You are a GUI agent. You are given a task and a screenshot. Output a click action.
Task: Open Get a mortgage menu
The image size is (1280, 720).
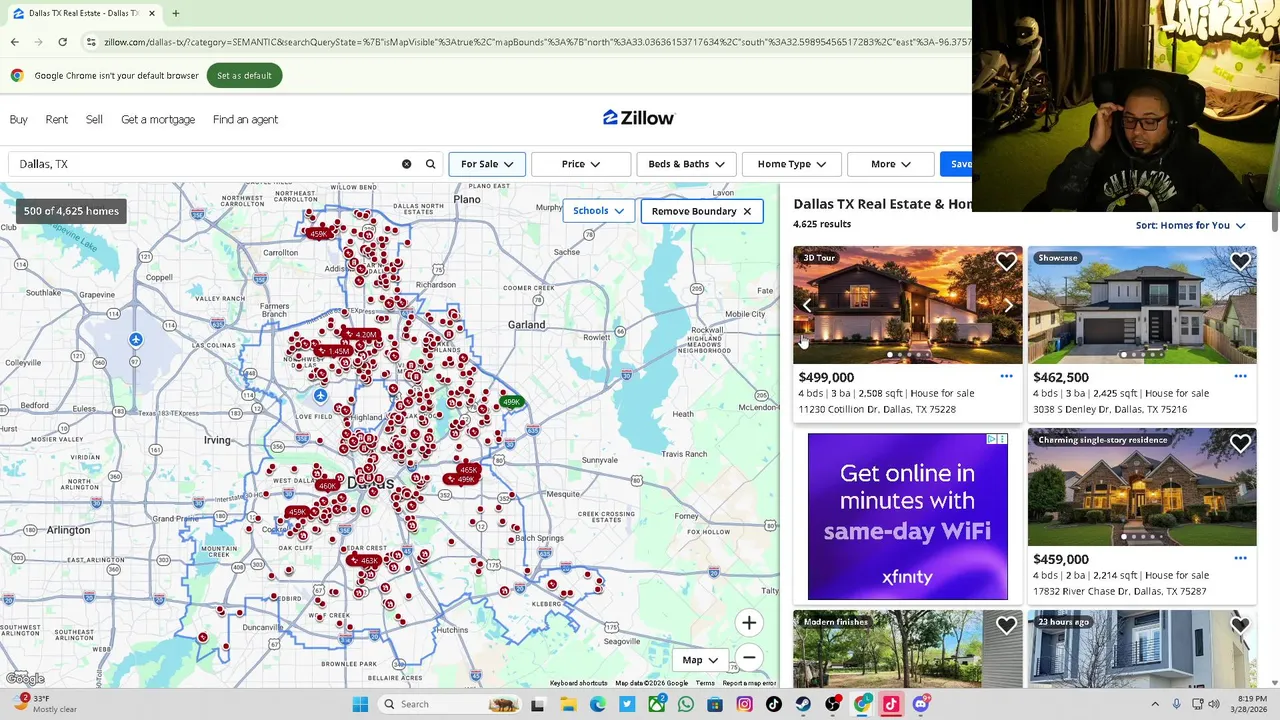click(x=158, y=119)
